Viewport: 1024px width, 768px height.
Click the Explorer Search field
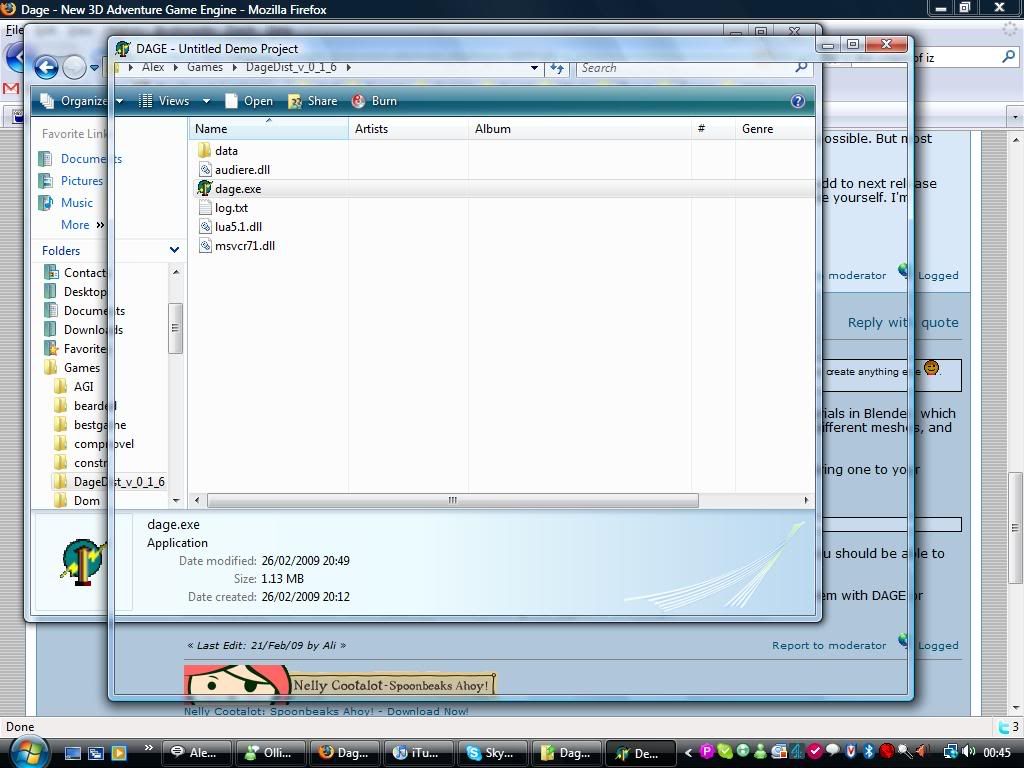(686, 68)
